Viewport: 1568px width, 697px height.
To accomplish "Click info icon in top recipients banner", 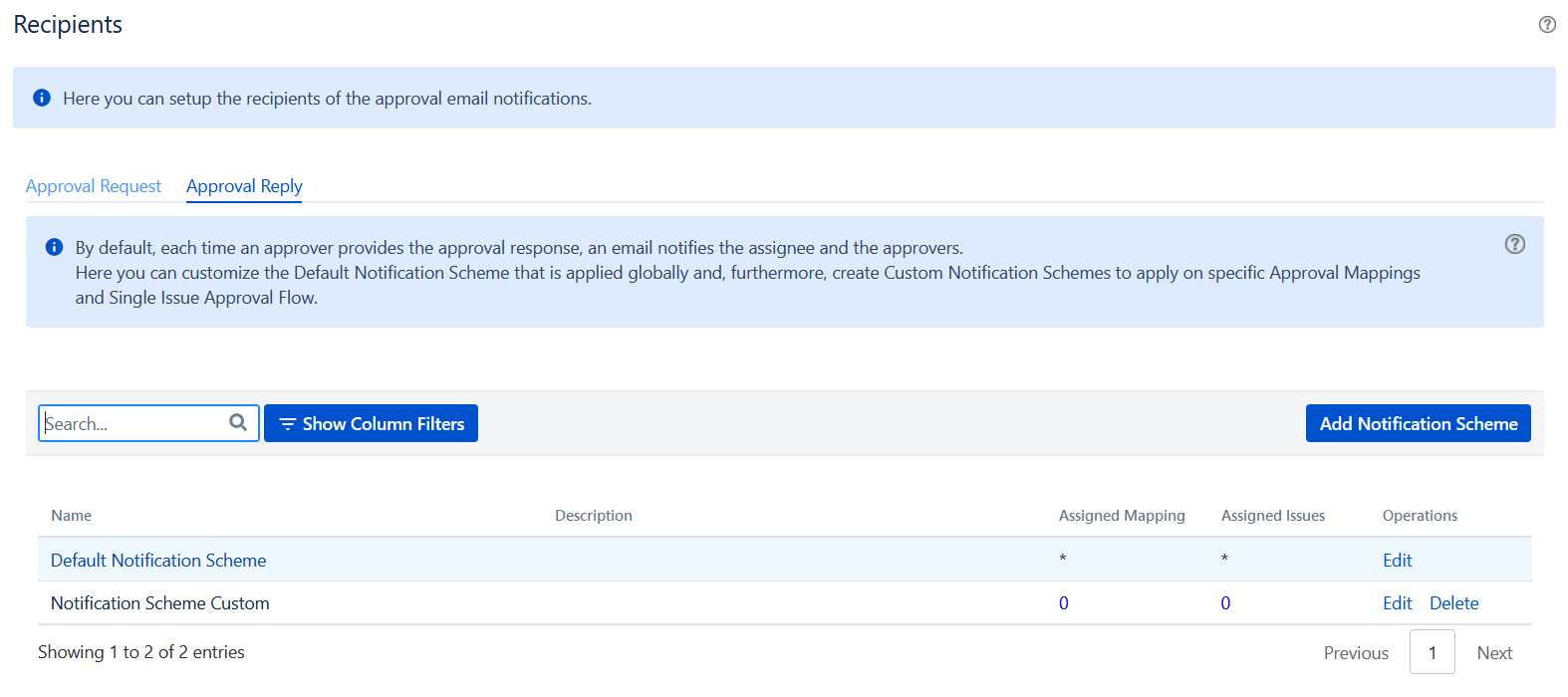I will [42, 98].
